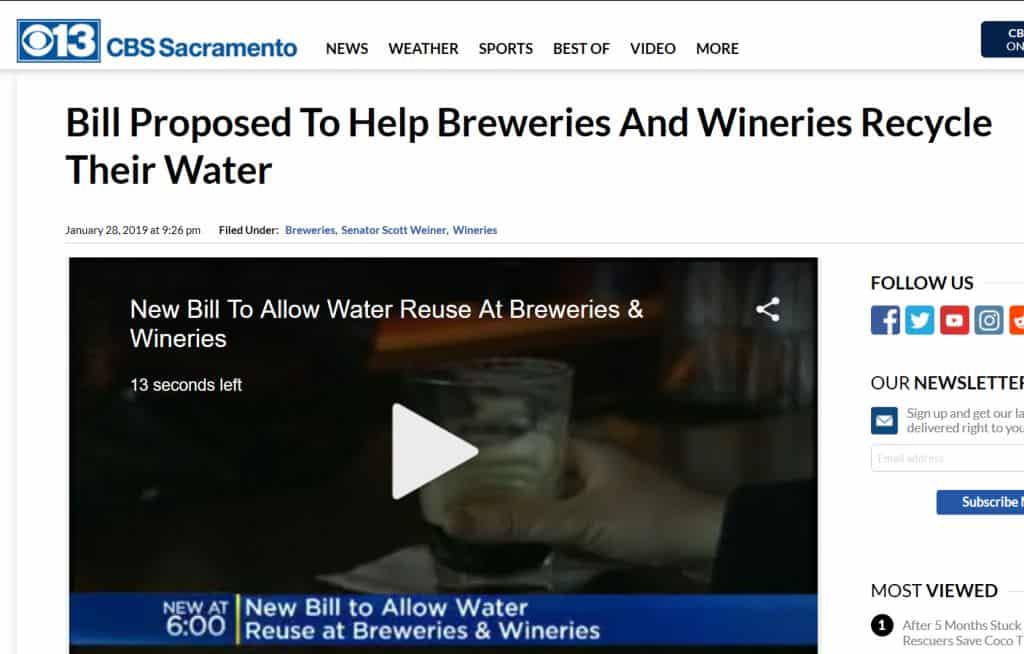Follow the Wineries tag link

click(x=475, y=230)
